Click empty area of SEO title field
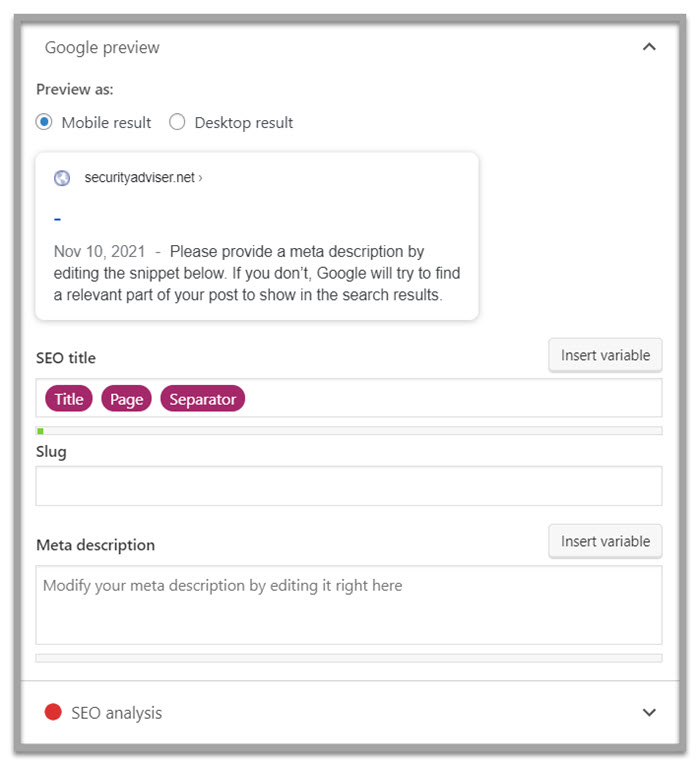 (x=450, y=398)
